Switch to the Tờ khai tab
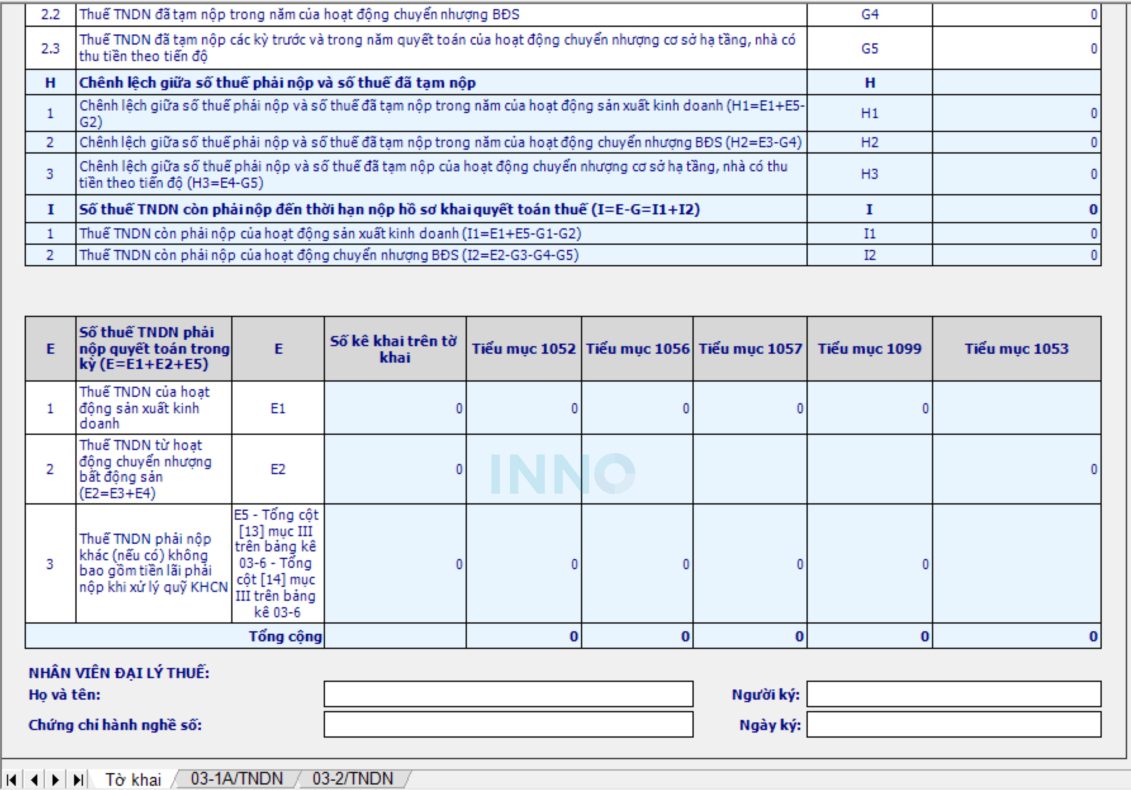Viewport: 1131px width, 790px height. (132, 779)
